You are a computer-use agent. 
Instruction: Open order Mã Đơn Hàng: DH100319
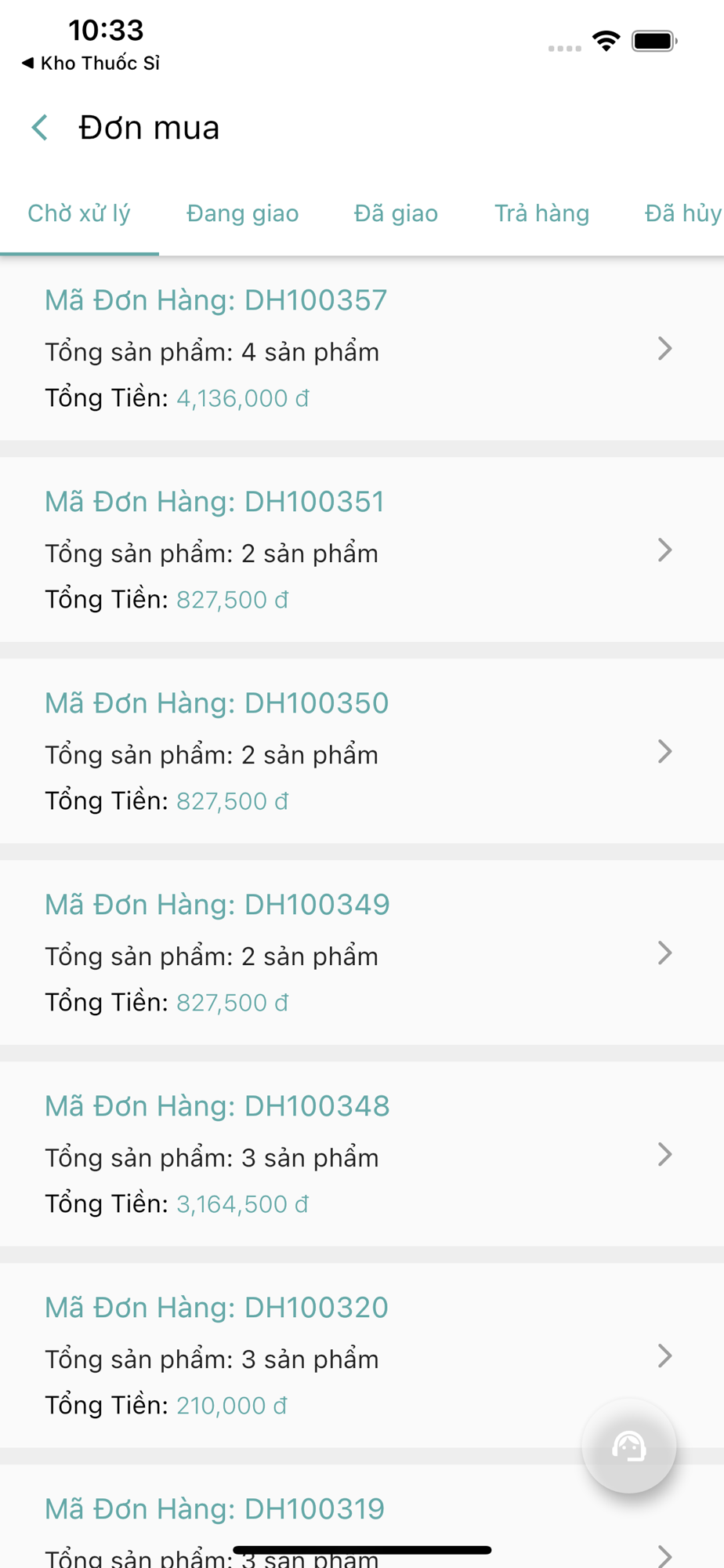click(x=215, y=1509)
